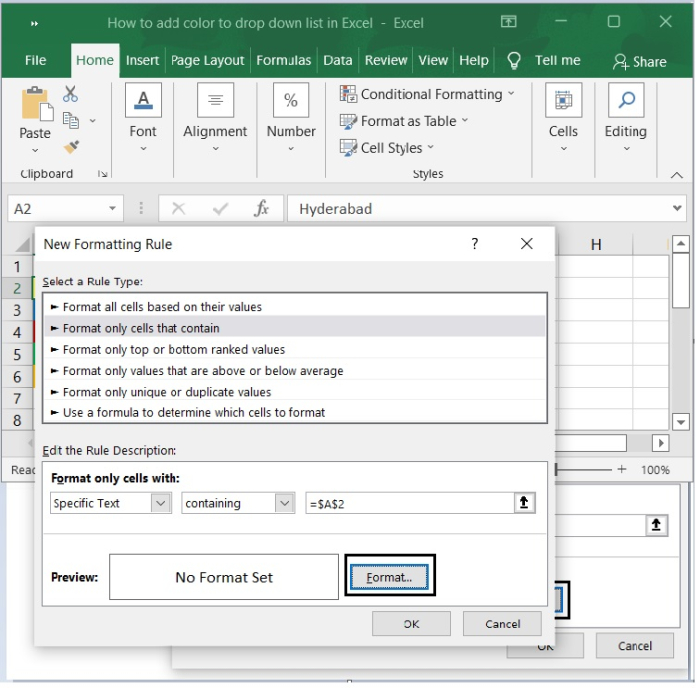Close the New Formatting Rule dialog
Screen dimensions: 700x688
coord(527,244)
